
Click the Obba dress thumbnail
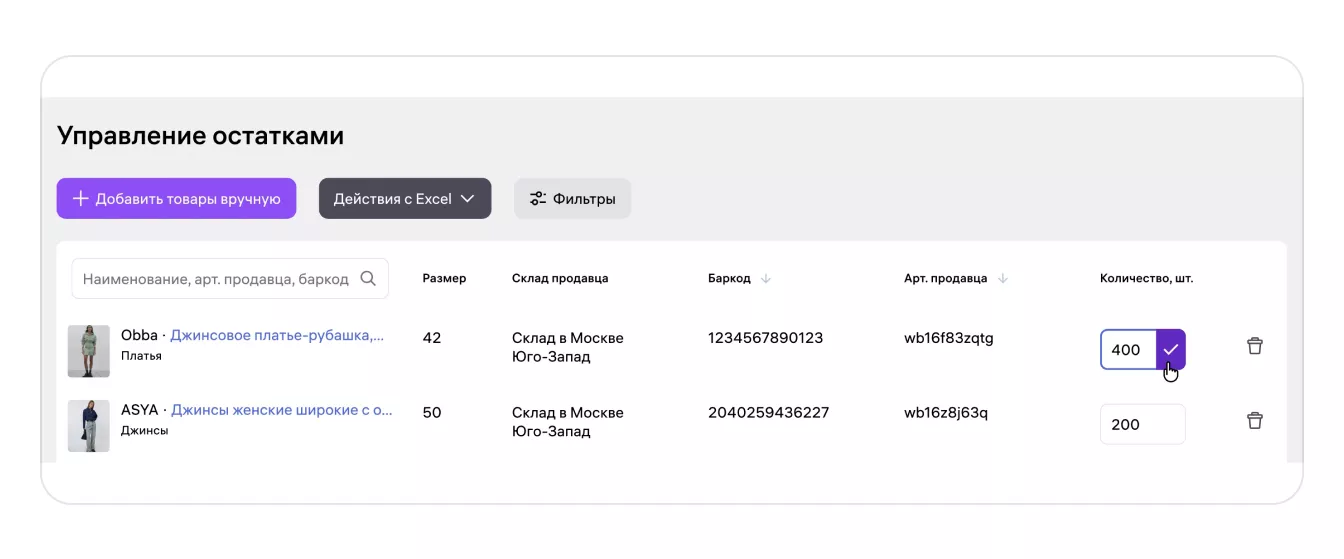pyautogui.click(x=89, y=351)
